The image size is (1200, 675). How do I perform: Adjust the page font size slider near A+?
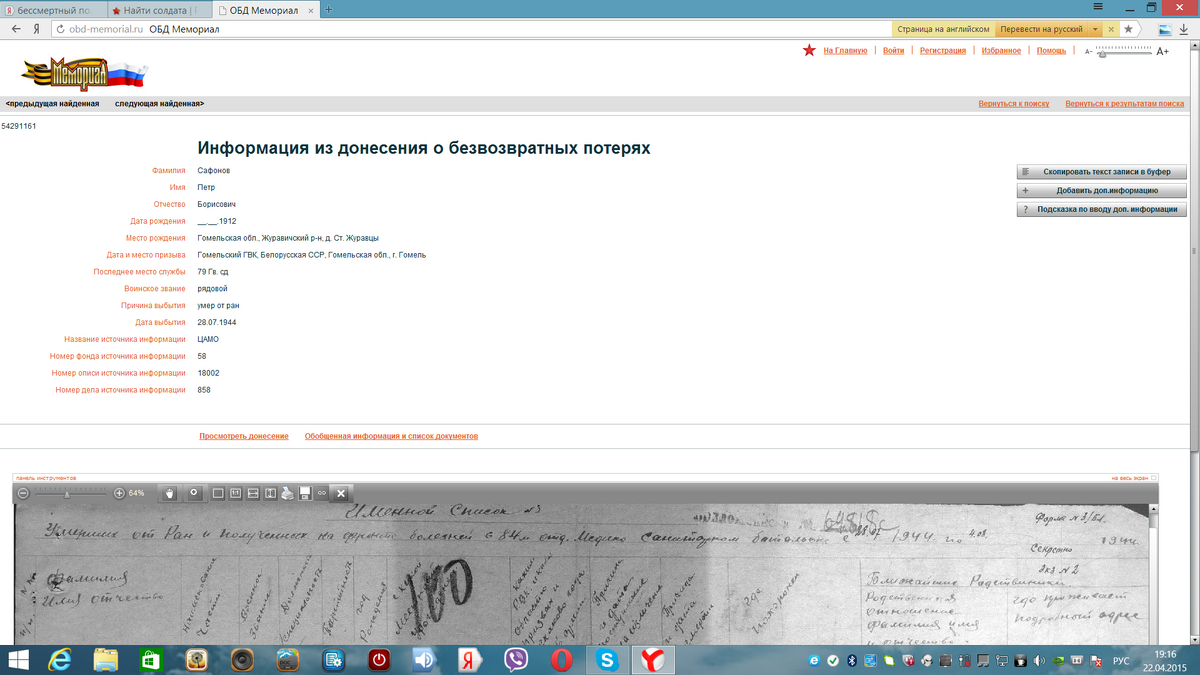1125,51
